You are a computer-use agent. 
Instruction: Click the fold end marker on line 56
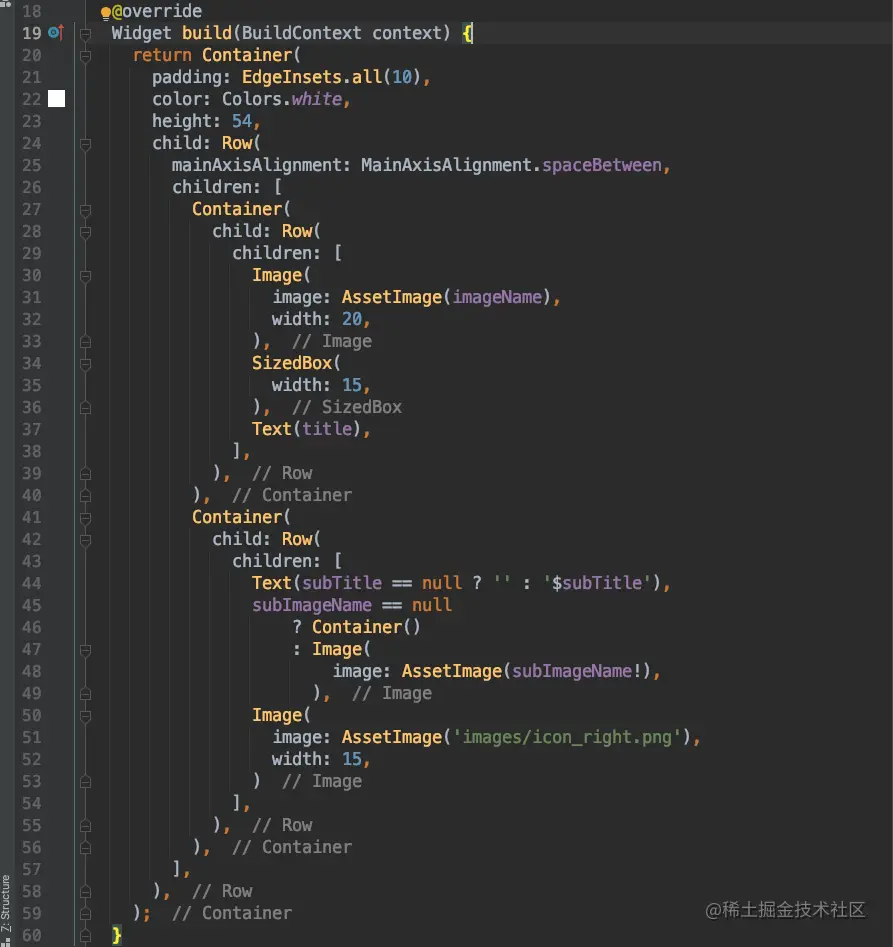click(85, 848)
